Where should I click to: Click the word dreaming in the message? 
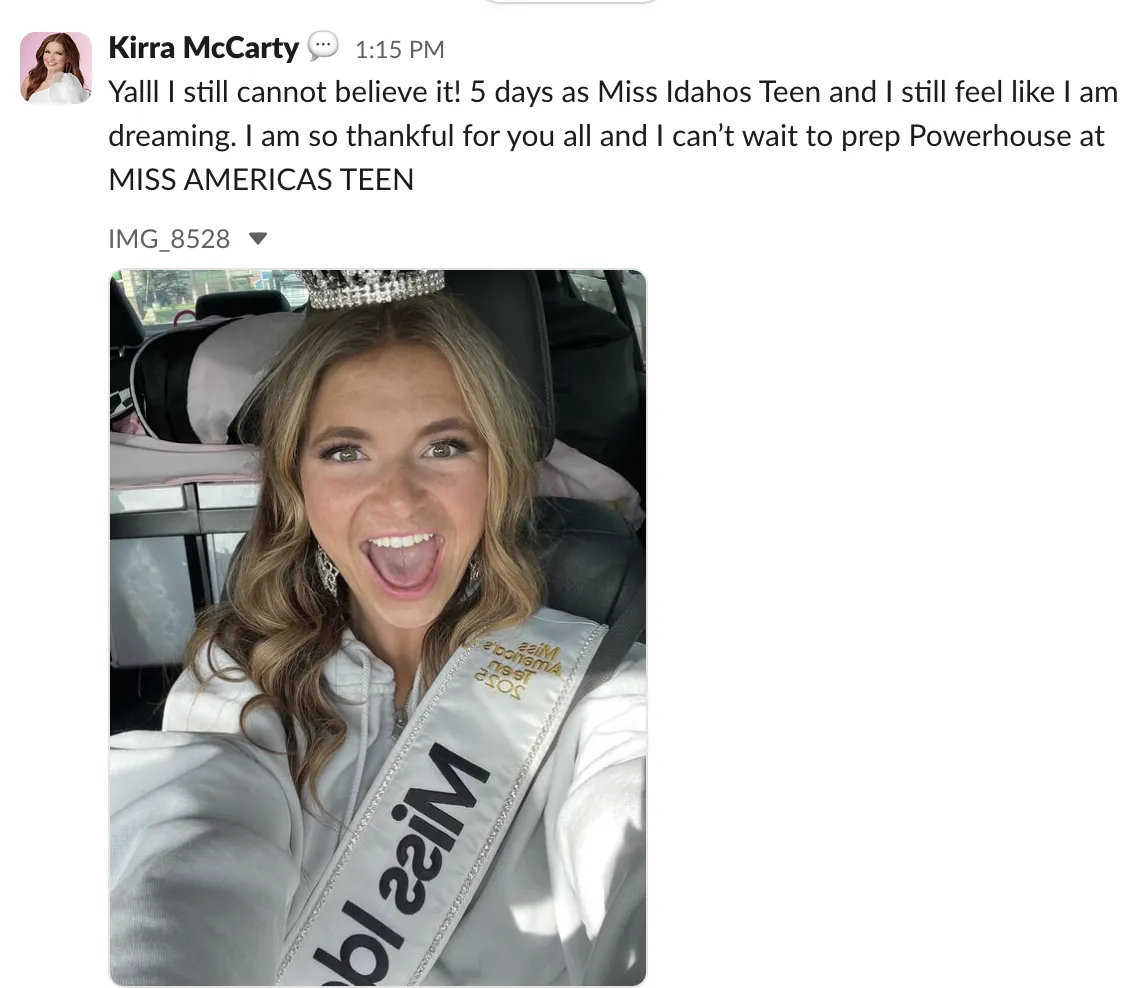click(x=172, y=136)
